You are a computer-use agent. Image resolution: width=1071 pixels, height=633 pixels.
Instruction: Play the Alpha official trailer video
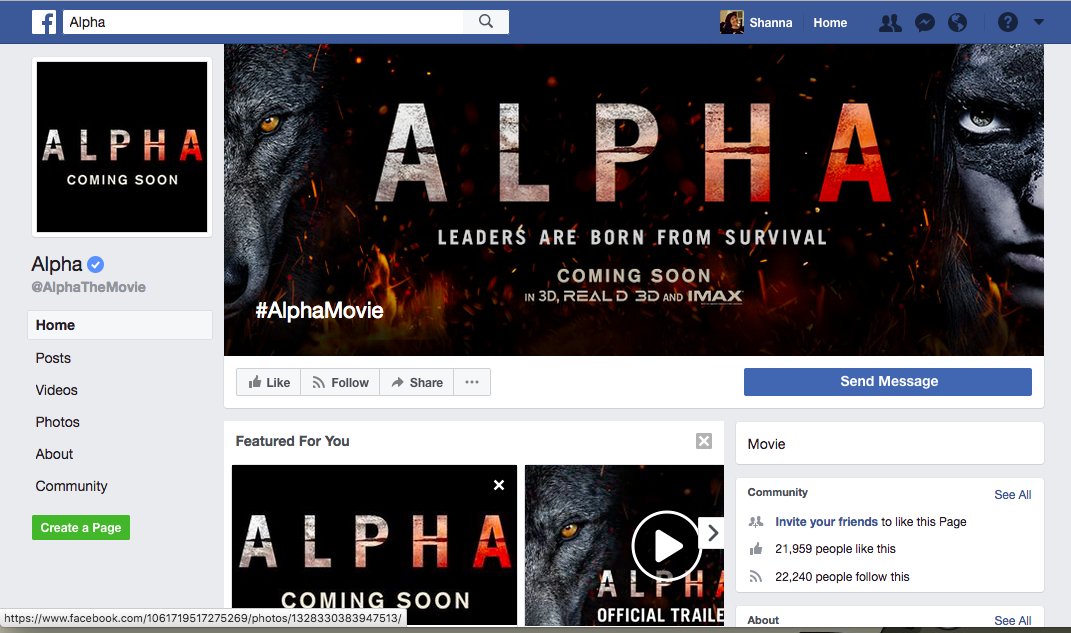click(665, 546)
